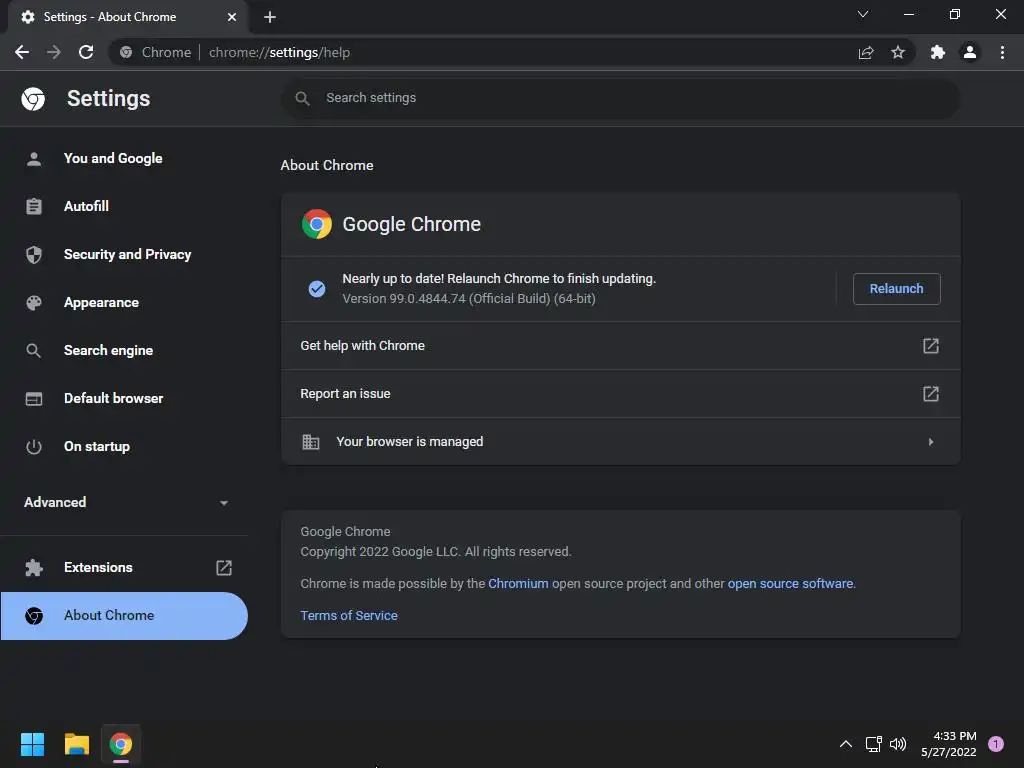Viewport: 1024px width, 768px height.
Task: Click the Autofill clipboard icon
Action: (x=34, y=206)
